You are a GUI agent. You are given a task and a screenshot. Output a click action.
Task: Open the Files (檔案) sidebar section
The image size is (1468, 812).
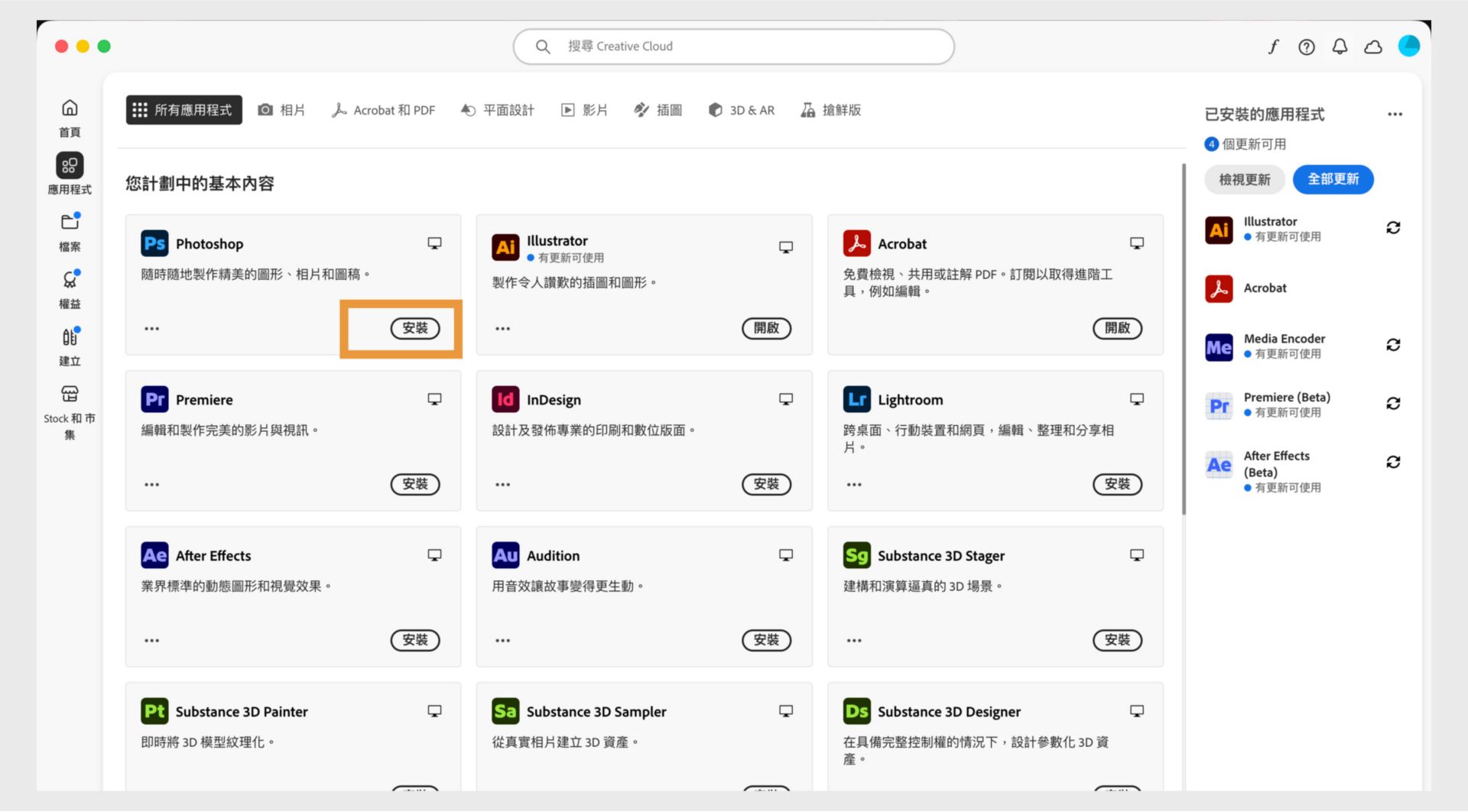tap(70, 232)
